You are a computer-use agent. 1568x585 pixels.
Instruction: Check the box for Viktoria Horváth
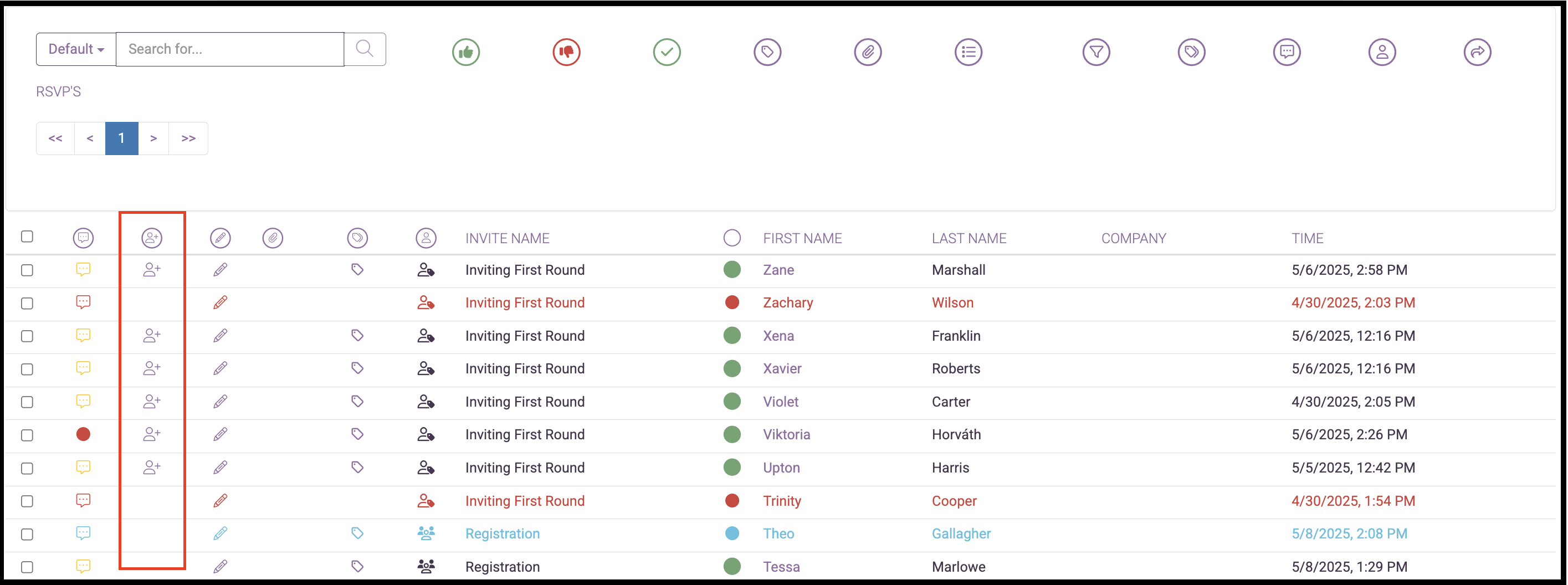point(27,435)
